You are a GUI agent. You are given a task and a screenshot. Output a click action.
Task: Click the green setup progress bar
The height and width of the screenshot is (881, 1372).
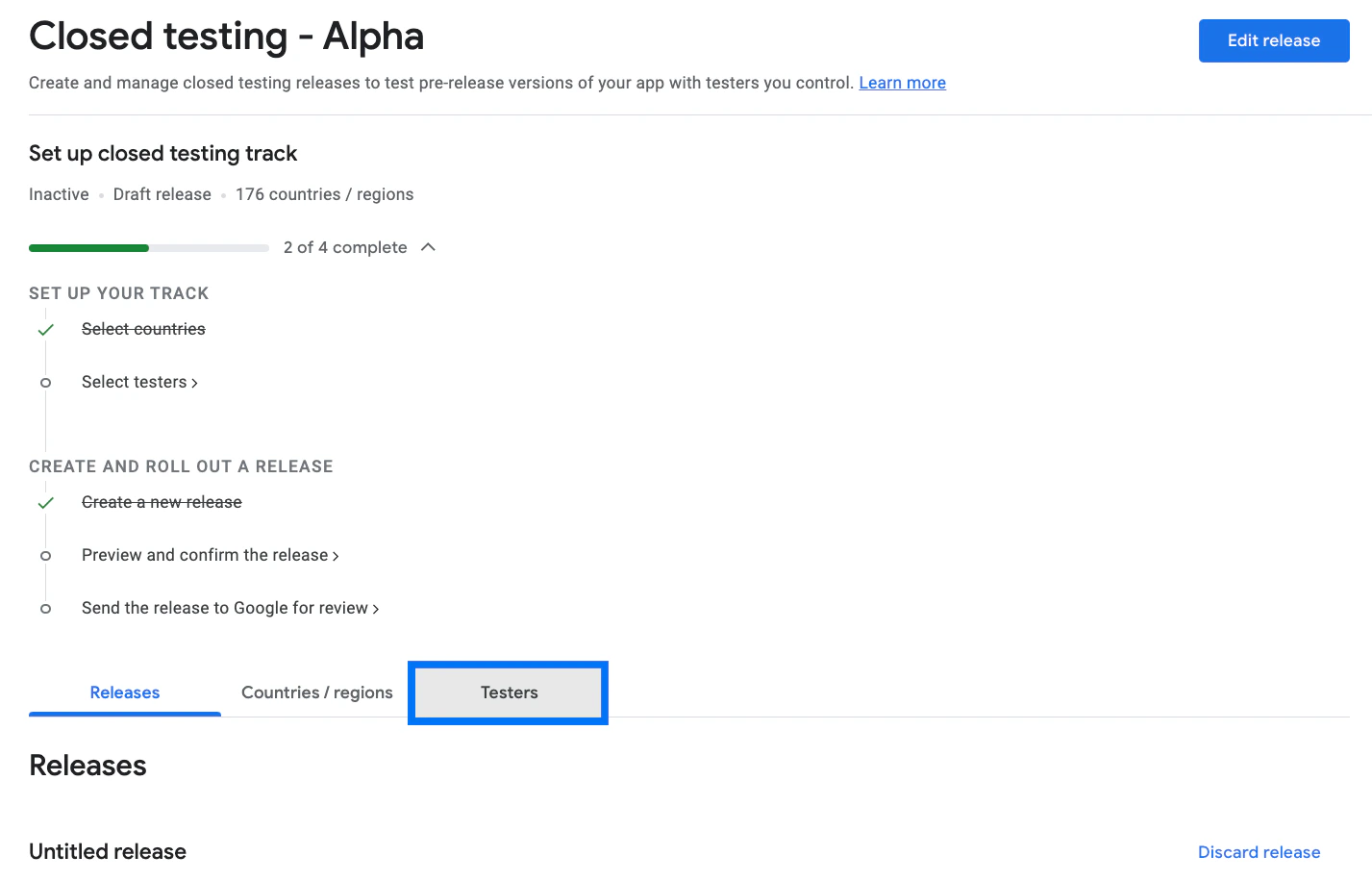tap(89, 248)
